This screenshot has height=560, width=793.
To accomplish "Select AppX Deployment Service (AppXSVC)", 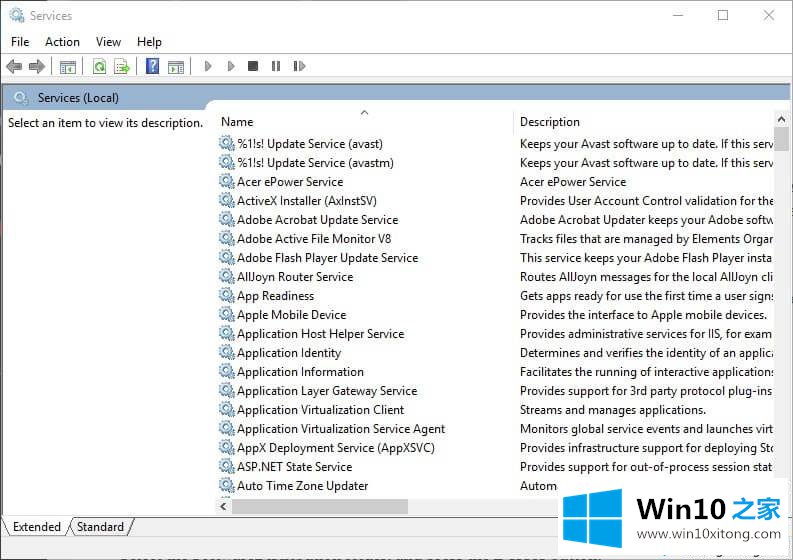I will [x=335, y=448].
